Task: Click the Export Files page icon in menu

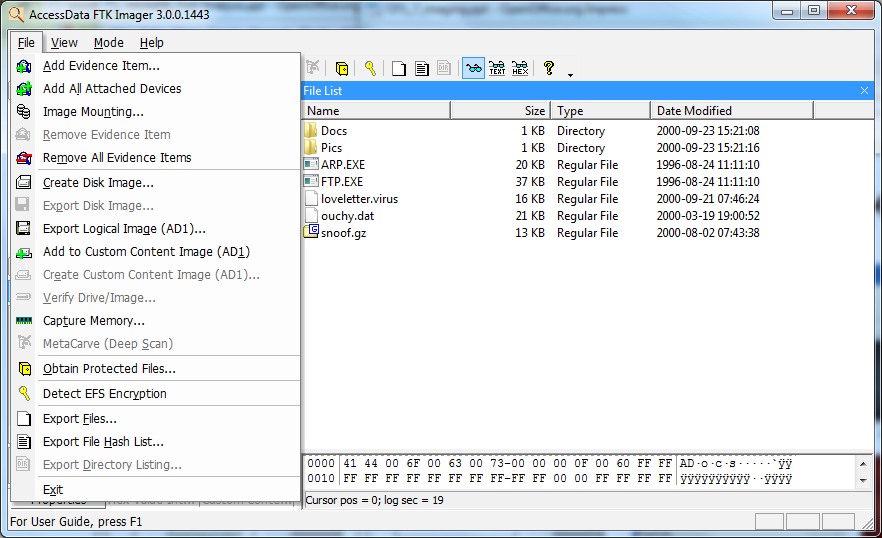Action: coord(24,419)
